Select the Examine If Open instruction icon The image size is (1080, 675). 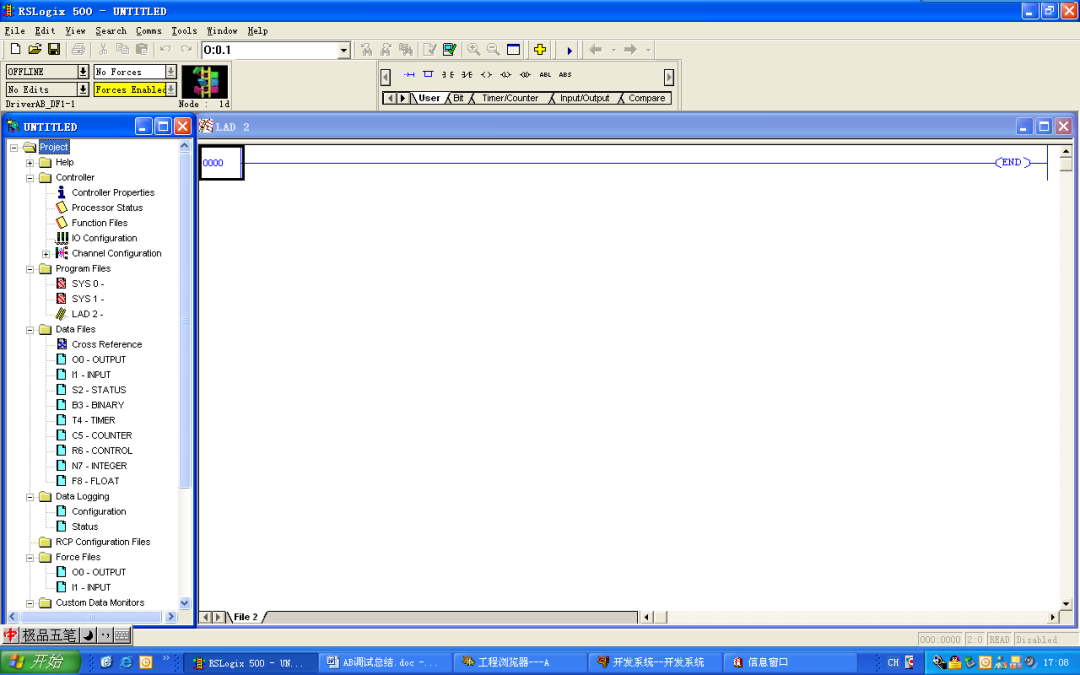tap(465, 74)
